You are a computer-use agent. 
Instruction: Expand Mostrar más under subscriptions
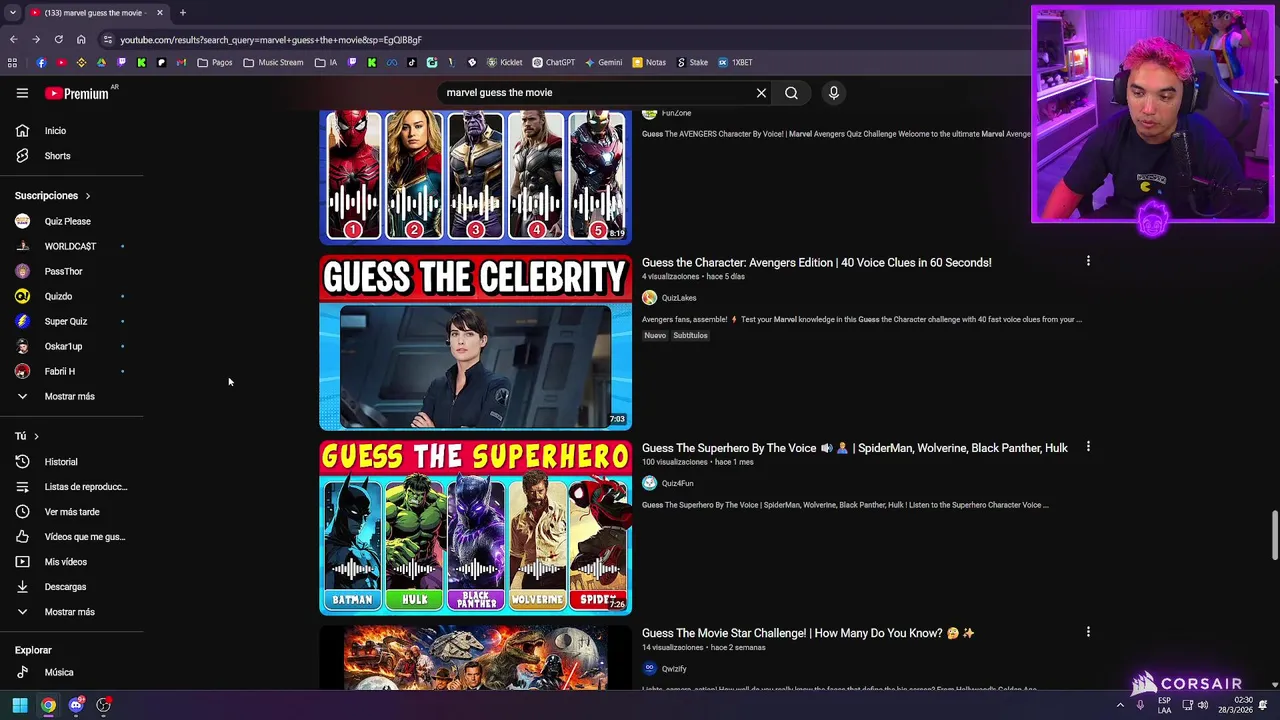[x=70, y=396]
